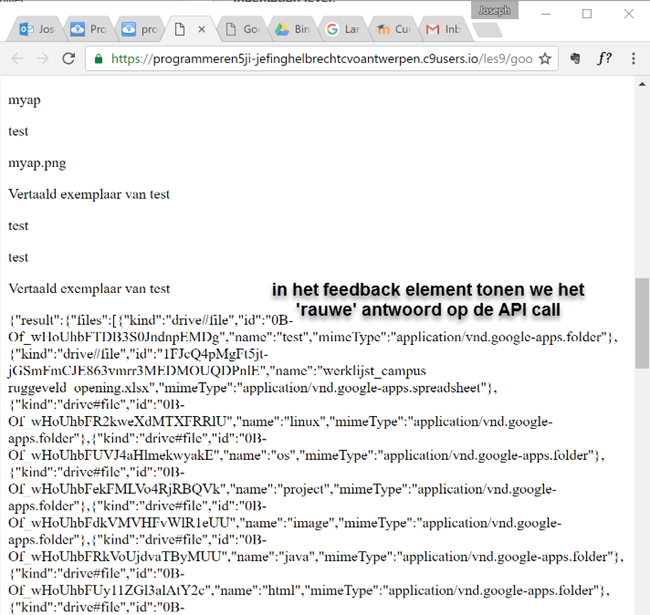Click the 'test' line below 'myap'
This screenshot has height=615, width=650.
[x=18, y=132]
